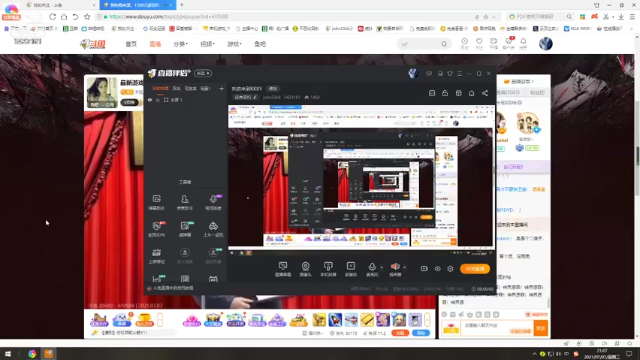640x360 pixels.
Task: Click the microphone icon in bottom toolbar
Action: point(372,269)
